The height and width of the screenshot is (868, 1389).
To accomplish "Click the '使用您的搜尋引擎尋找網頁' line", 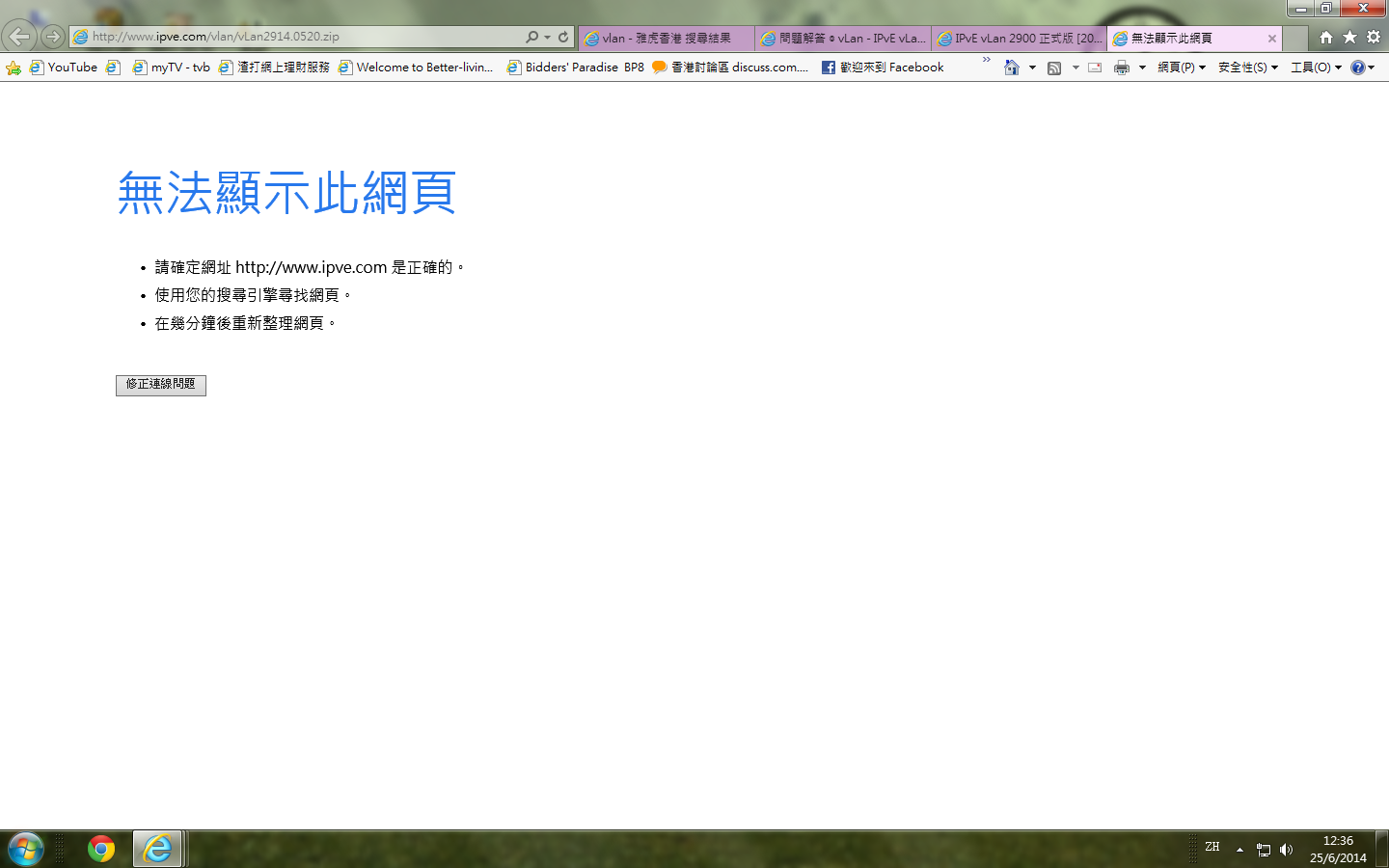I will point(253,295).
